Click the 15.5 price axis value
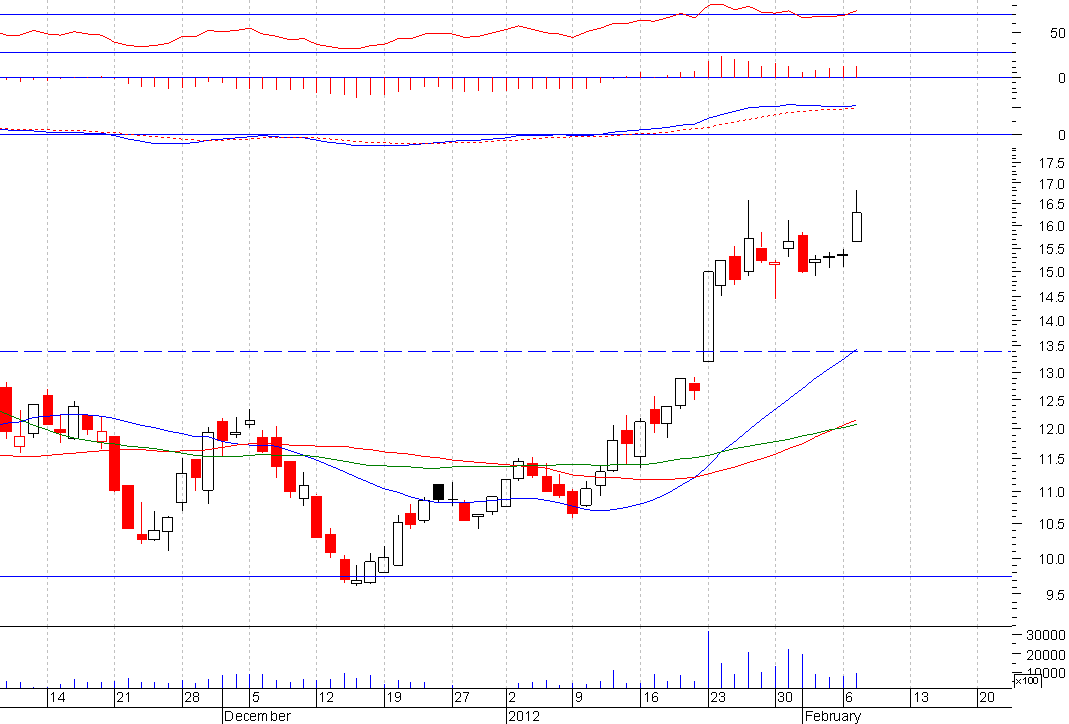This screenshot has height=724, width=1069. 1051,250
